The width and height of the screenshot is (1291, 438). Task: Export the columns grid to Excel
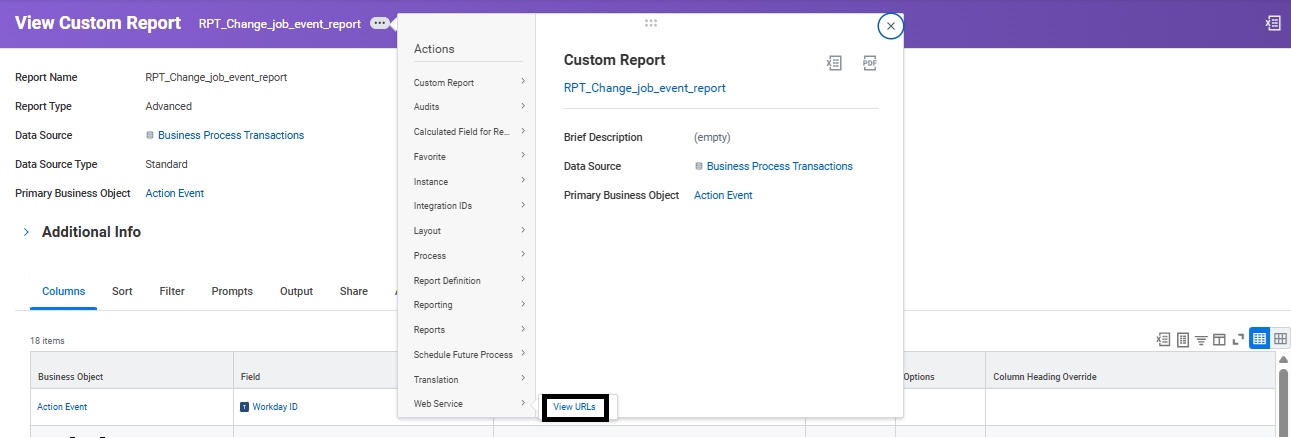coord(1163,339)
